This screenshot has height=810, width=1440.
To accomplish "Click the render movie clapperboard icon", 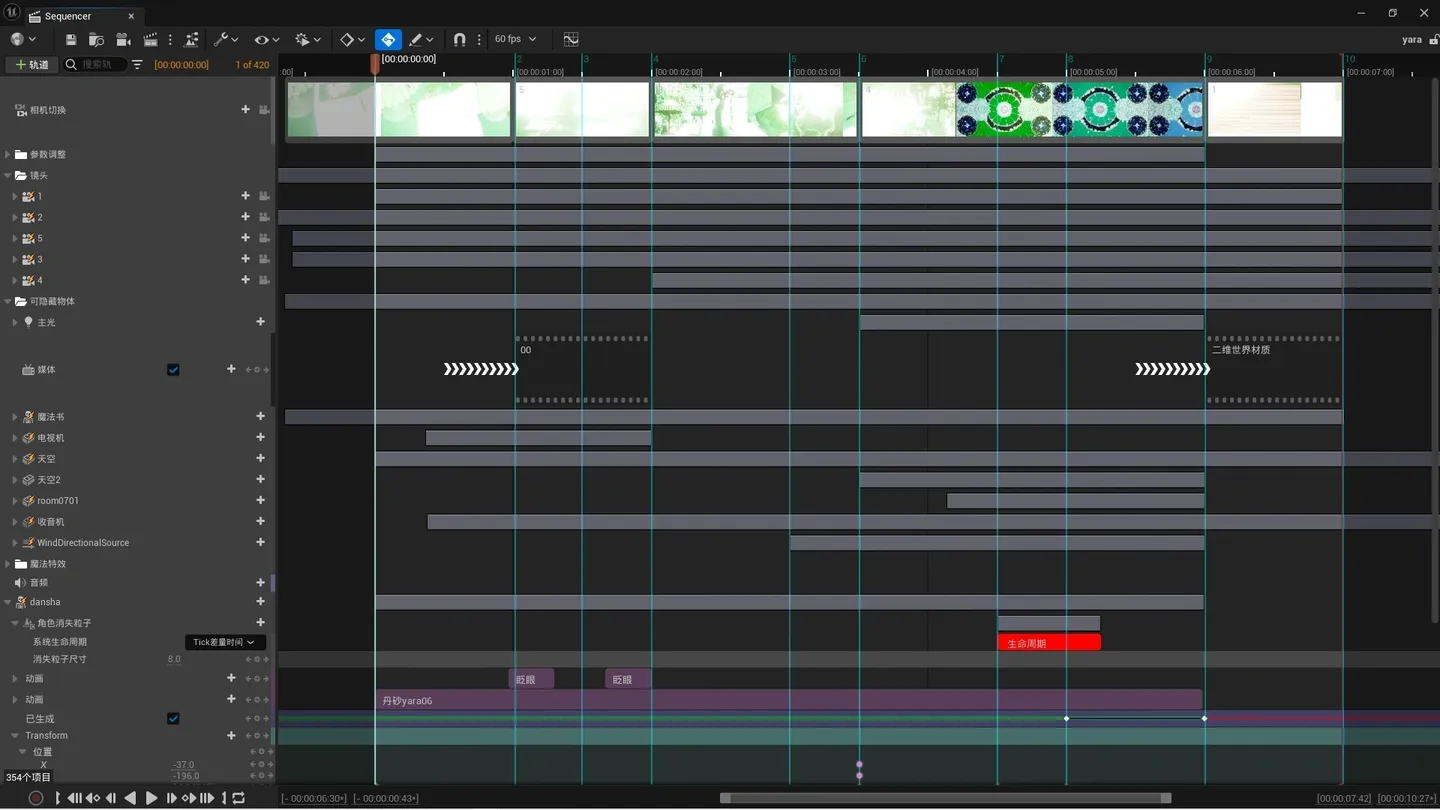I will (150, 40).
